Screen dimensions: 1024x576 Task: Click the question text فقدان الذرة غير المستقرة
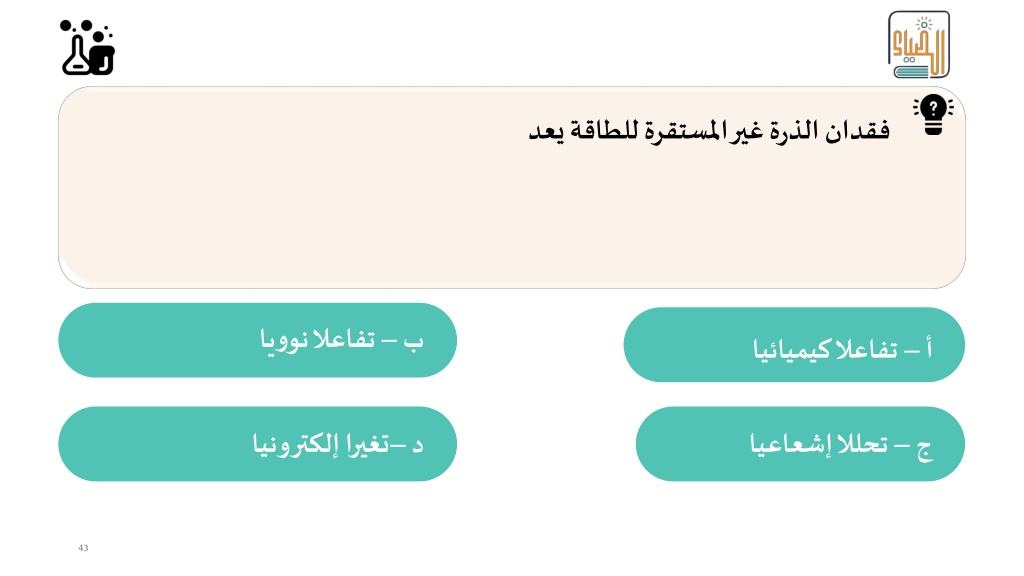[751, 130]
